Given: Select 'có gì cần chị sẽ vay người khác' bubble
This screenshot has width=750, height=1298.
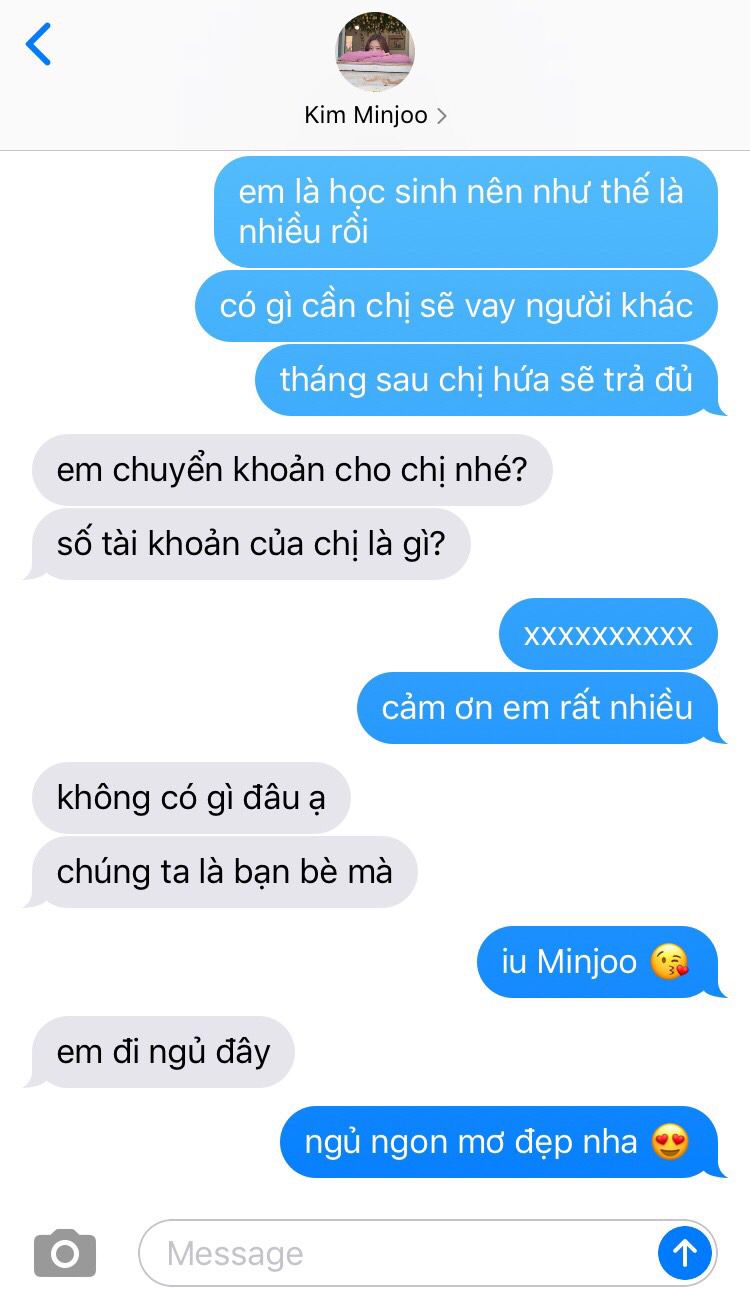Looking at the screenshot, I should click(x=456, y=306).
